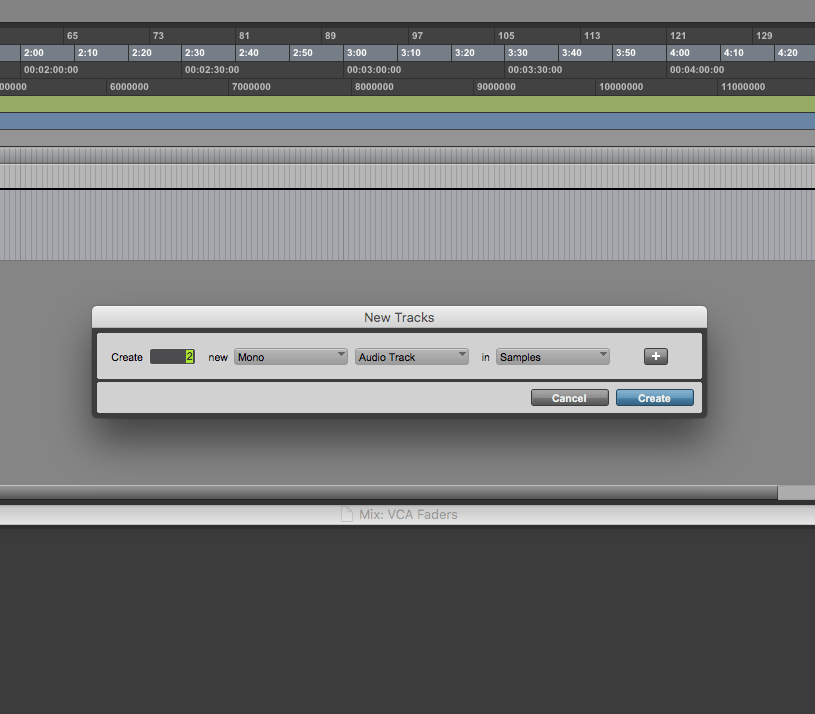Click 6000000 on the samples ruler

click(x=129, y=87)
